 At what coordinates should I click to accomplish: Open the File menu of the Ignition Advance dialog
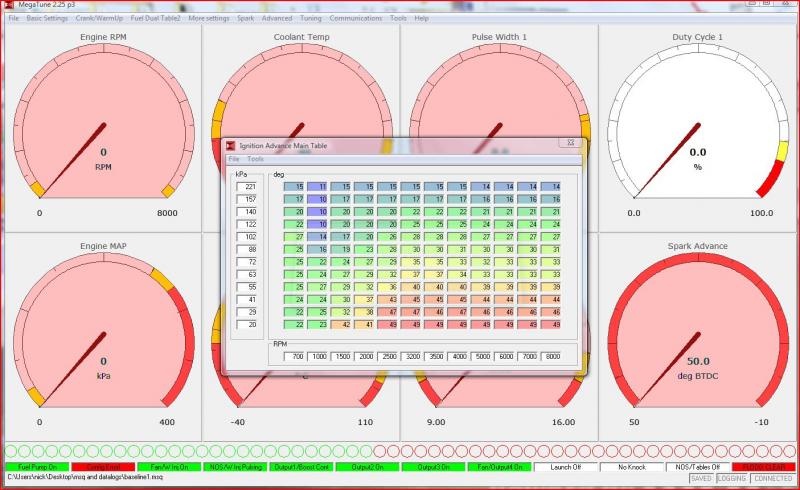[x=234, y=159]
